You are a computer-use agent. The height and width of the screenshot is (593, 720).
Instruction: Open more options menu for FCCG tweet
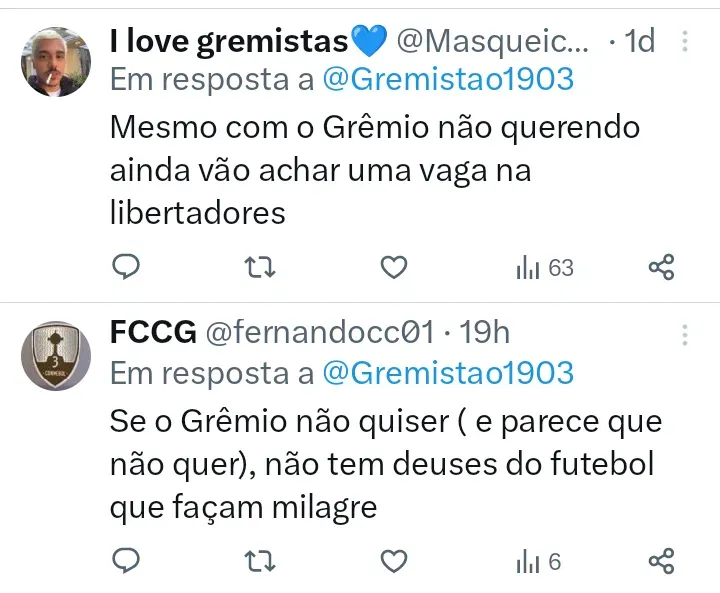point(685,335)
